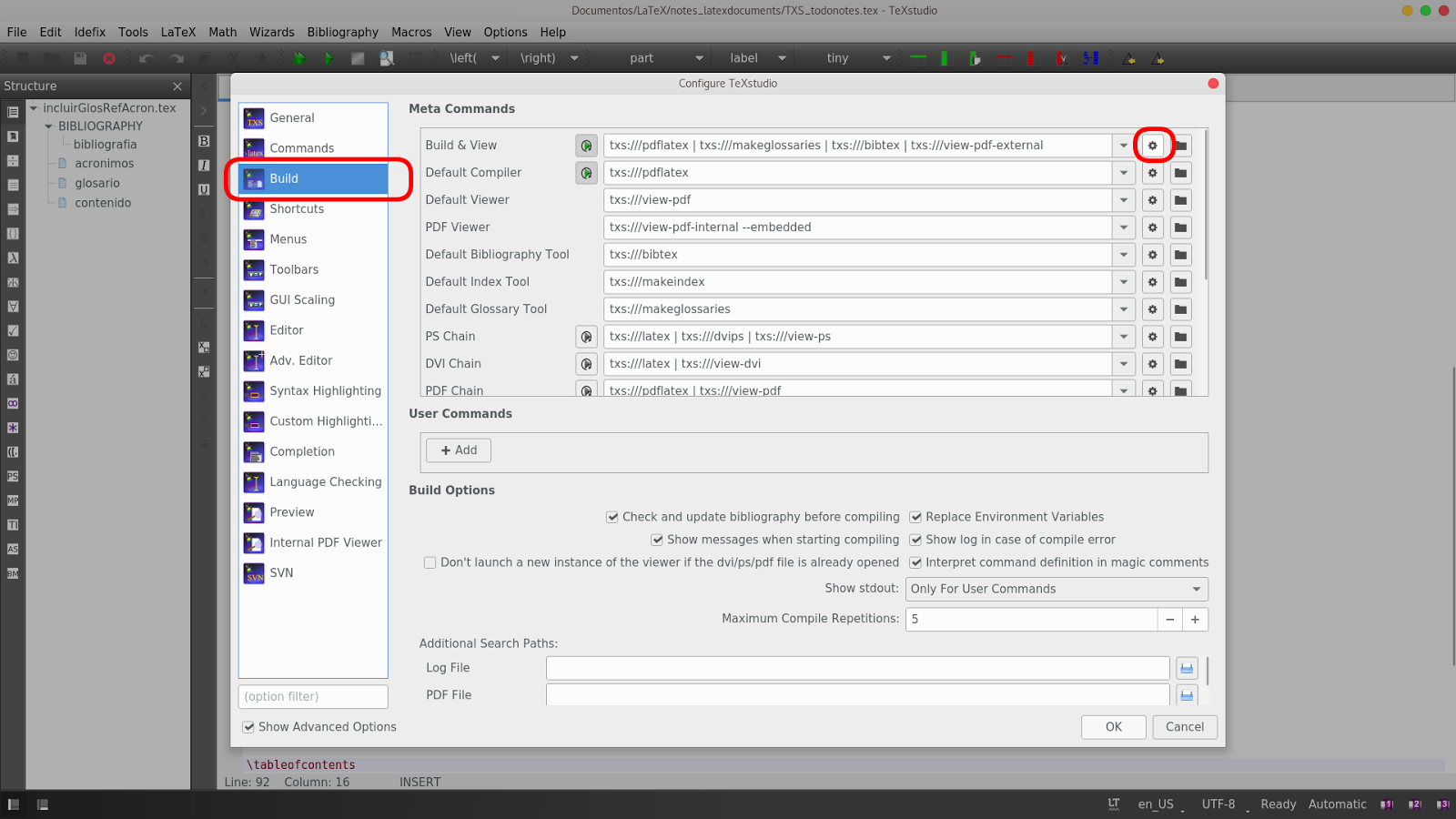Click the reset icon beside Default Compiler

[586, 173]
